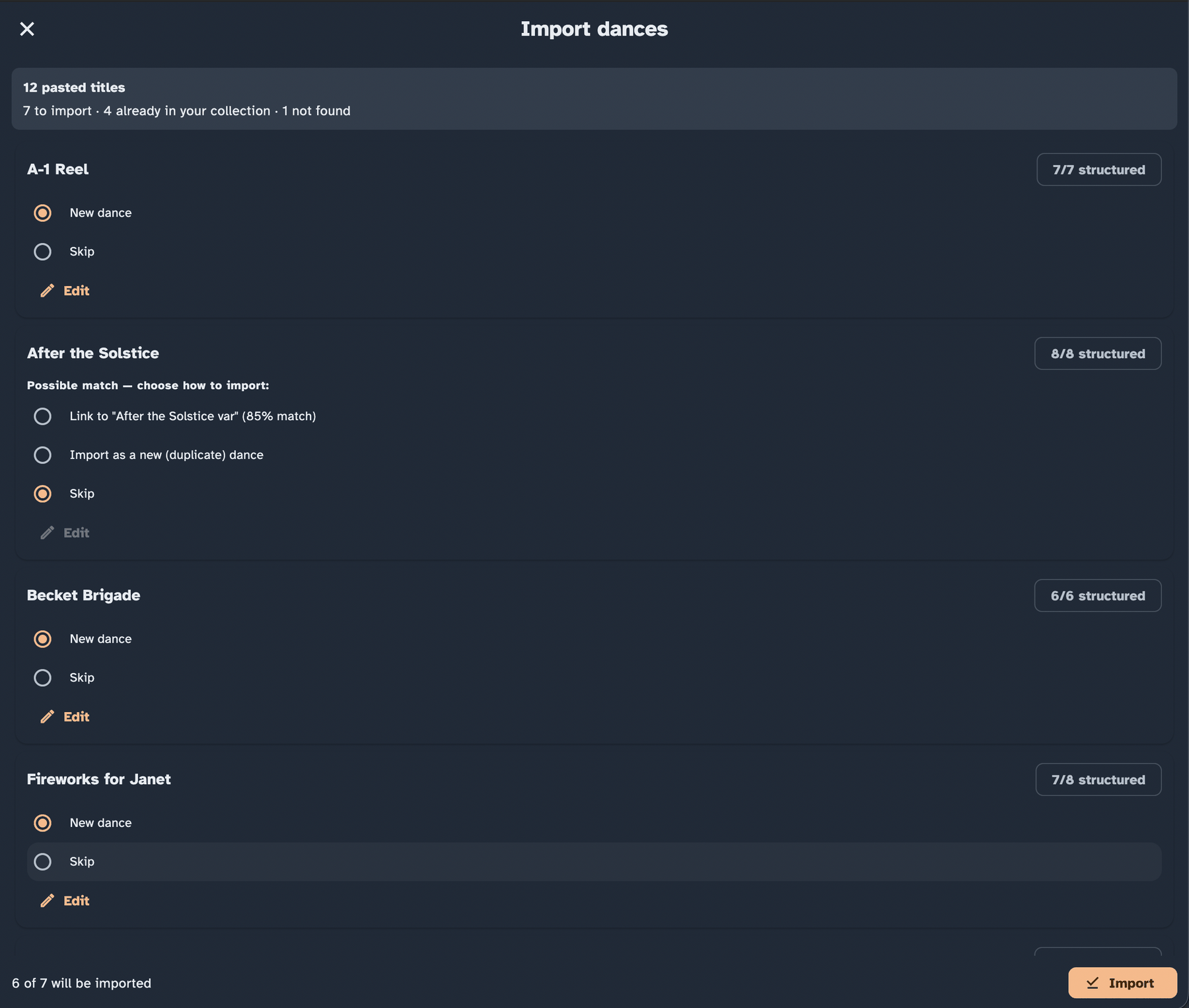Close the Import dances dialog
The height and width of the screenshot is (1008, 1189).
(27, 29)
